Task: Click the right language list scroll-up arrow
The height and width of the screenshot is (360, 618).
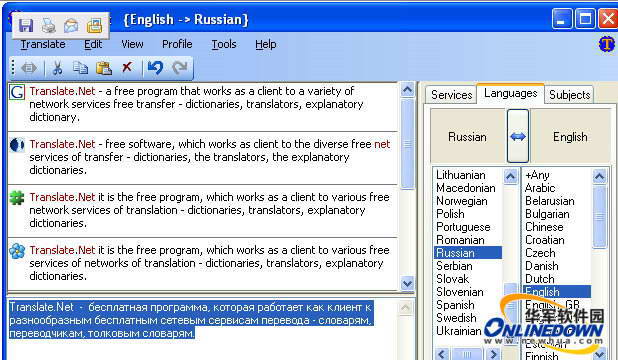Action: coord(599,176)
